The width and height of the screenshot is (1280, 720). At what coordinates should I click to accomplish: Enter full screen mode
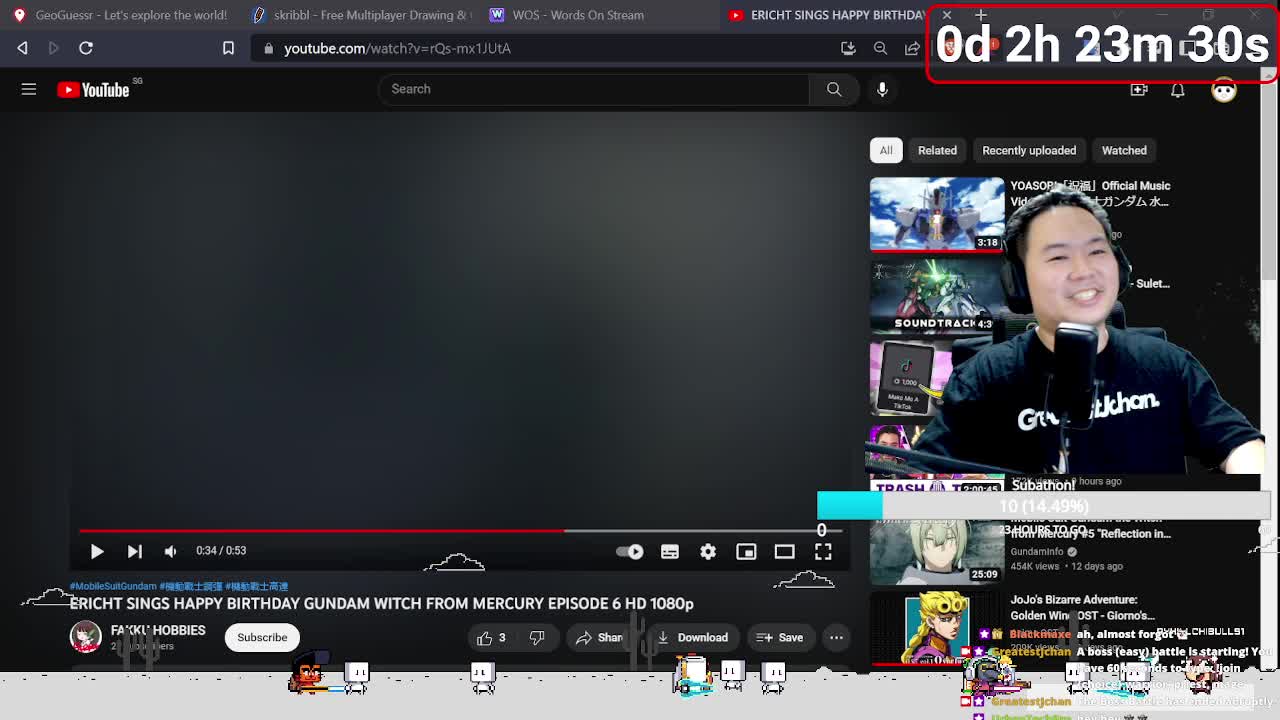click(x=823, y=551)
